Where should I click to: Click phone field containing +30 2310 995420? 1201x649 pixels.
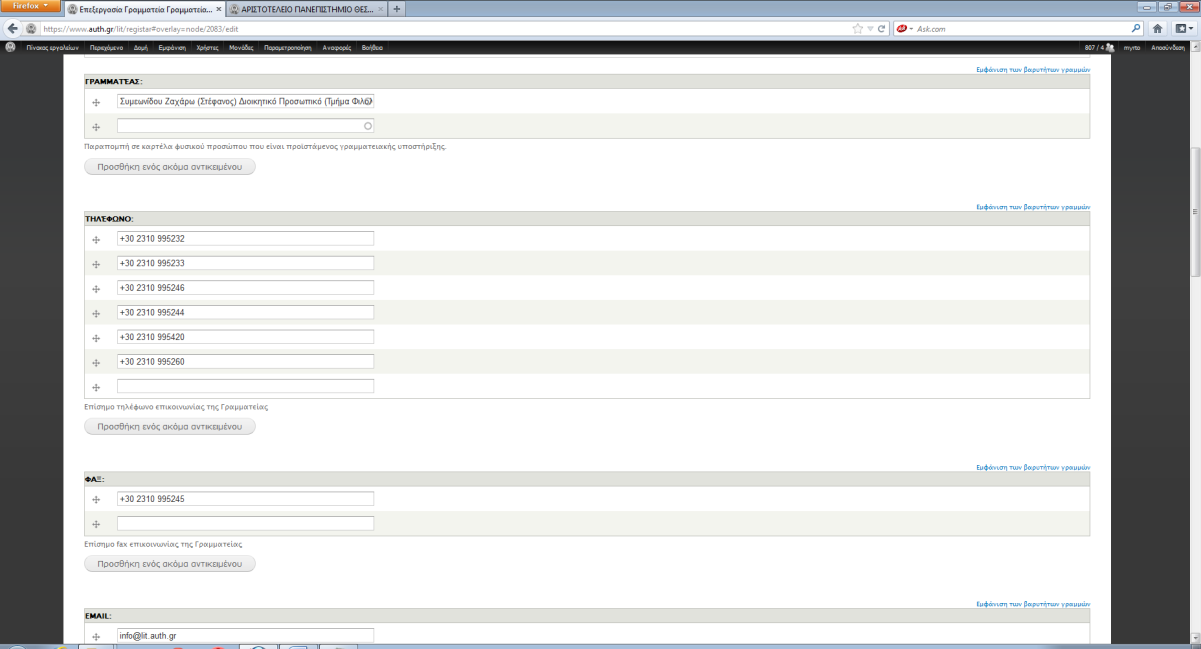[245, 337]
